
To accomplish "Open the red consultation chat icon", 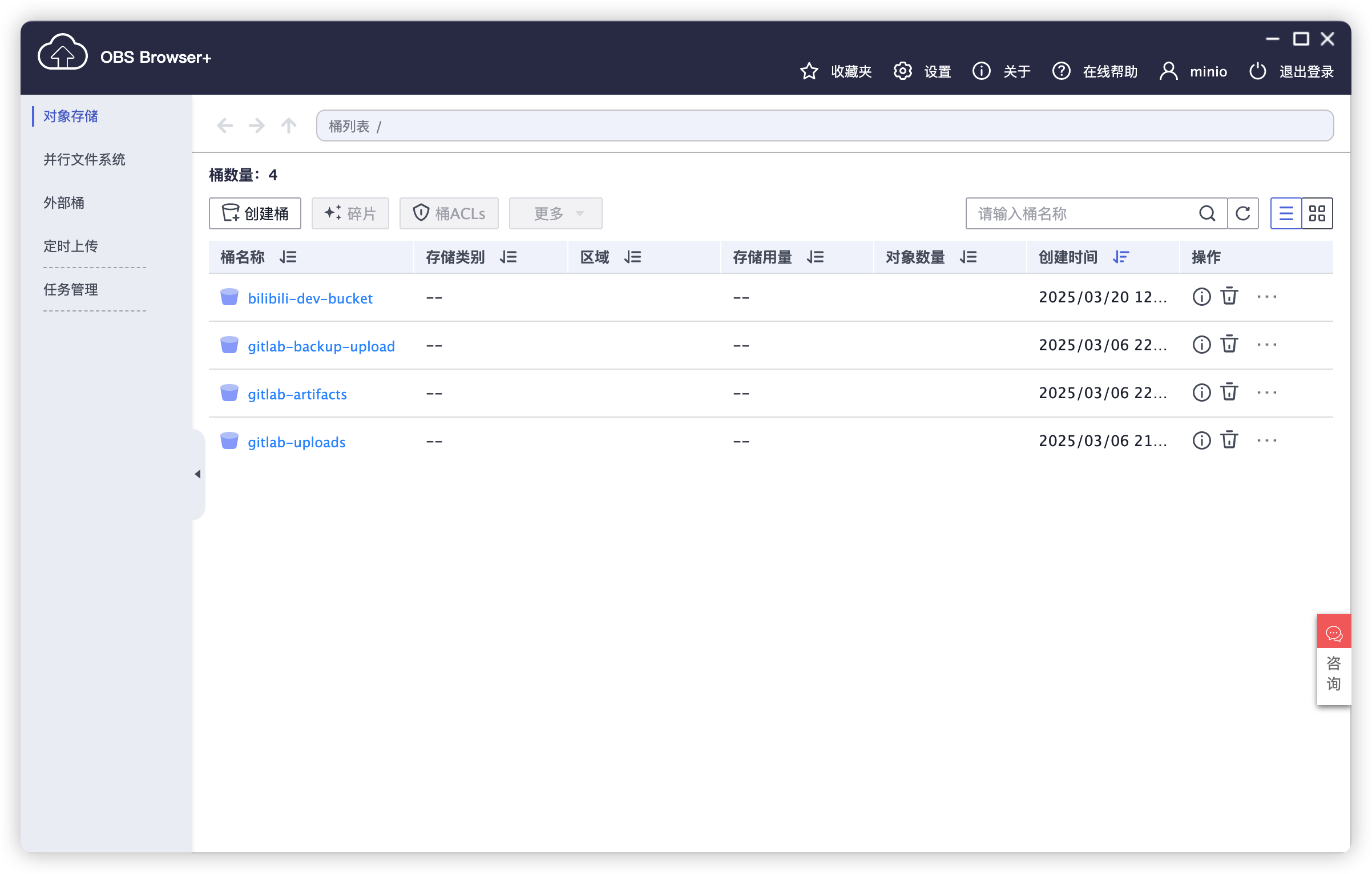I will (x=1334, y=632).
